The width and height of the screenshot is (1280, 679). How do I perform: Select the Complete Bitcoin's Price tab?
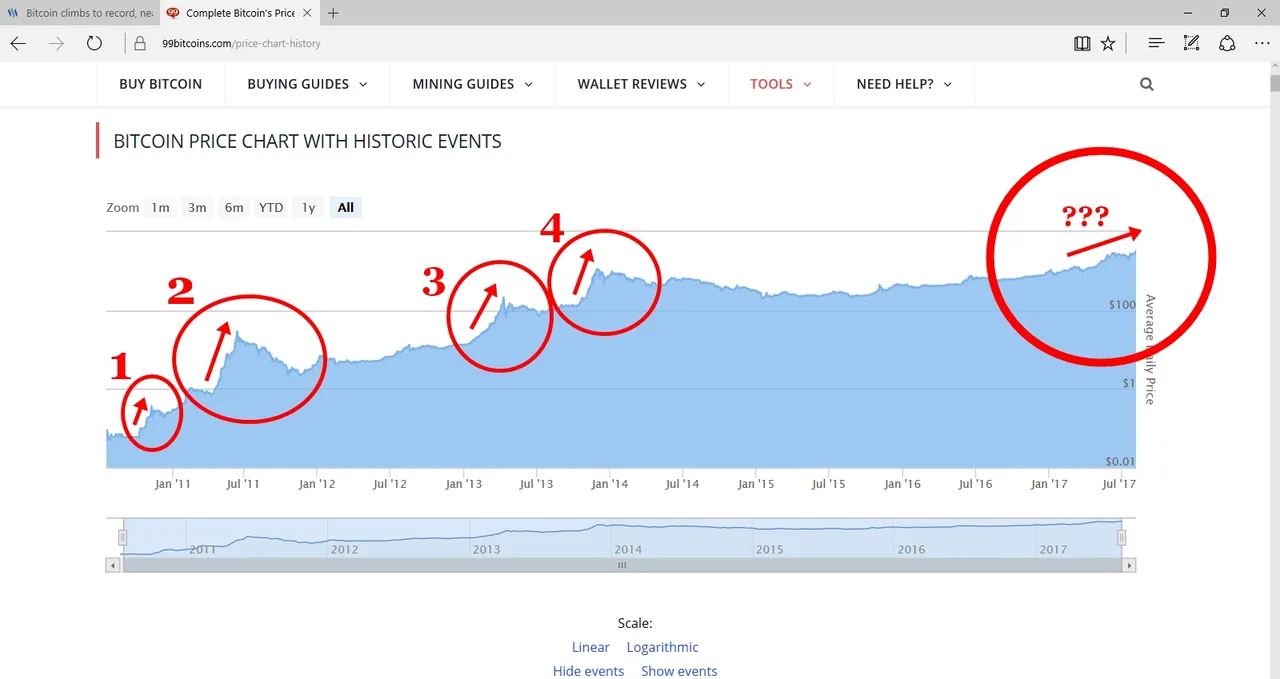(x=239, y=13)
